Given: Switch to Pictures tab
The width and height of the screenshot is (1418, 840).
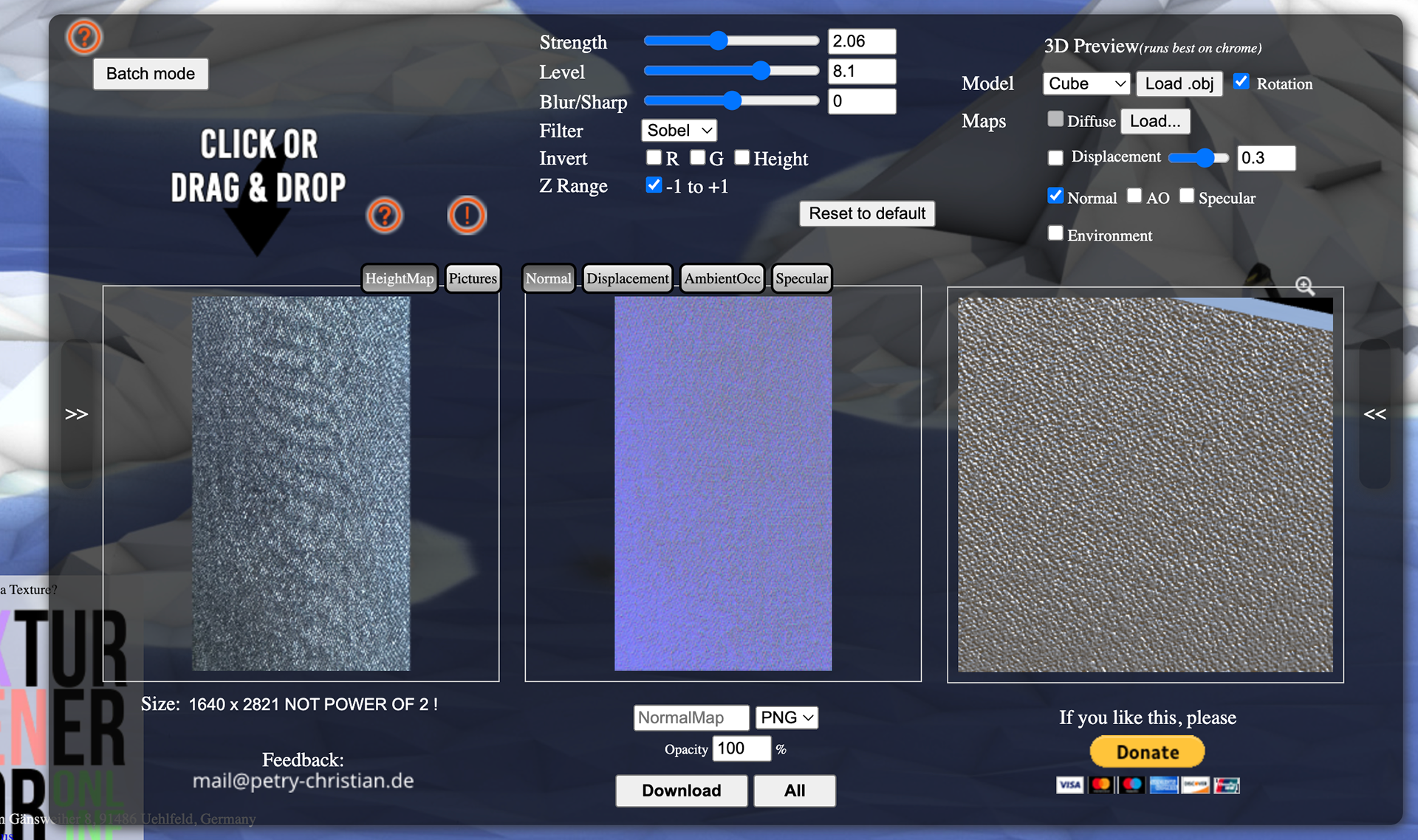Looking at the screenshot, I should [x=473, y=278].
